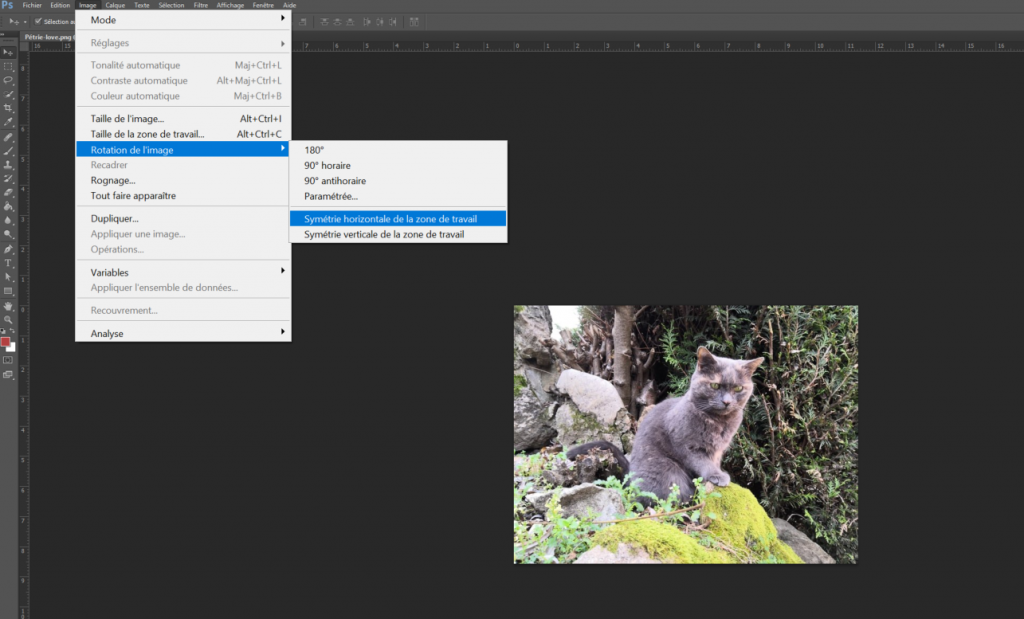This screenshot has height=619, width=1024.
Task: Open the Fichier menu
Action: (x=32, y=5)
